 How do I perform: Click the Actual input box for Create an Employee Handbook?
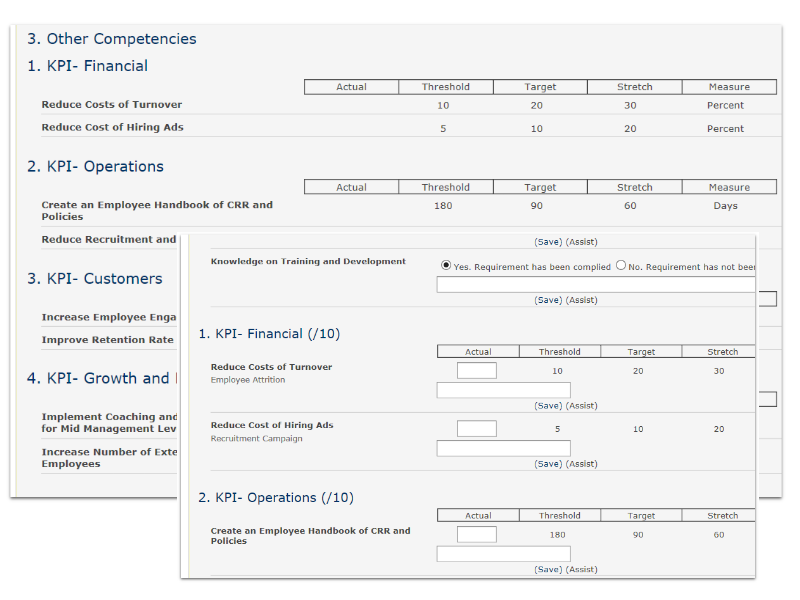[477, 534]
